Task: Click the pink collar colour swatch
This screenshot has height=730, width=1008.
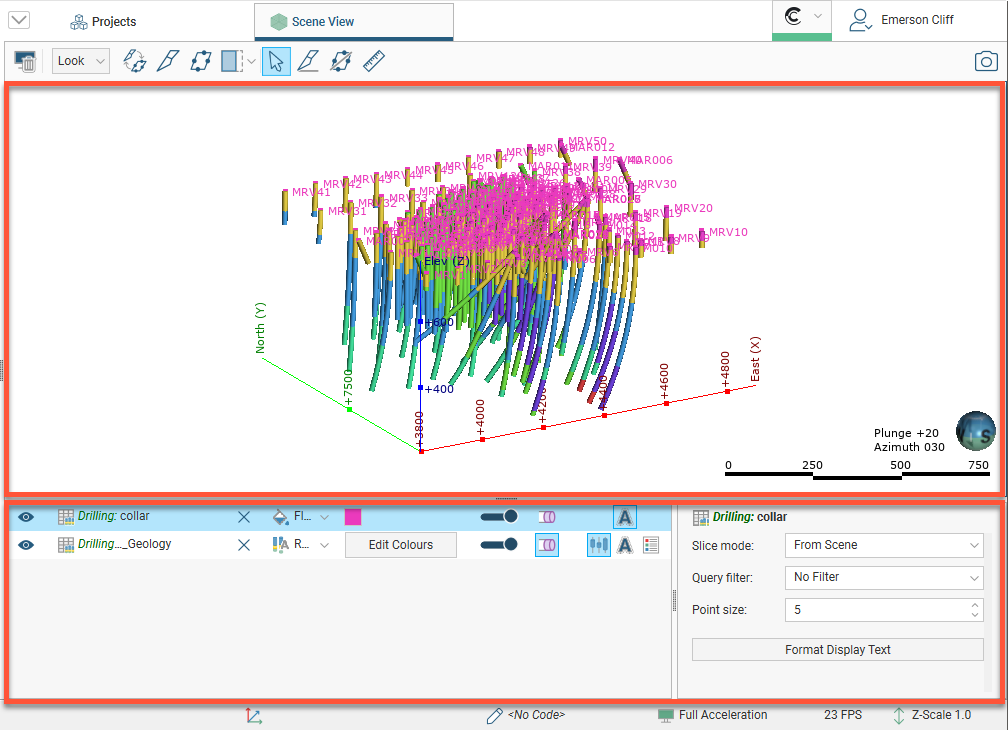Action: point(353,517)
